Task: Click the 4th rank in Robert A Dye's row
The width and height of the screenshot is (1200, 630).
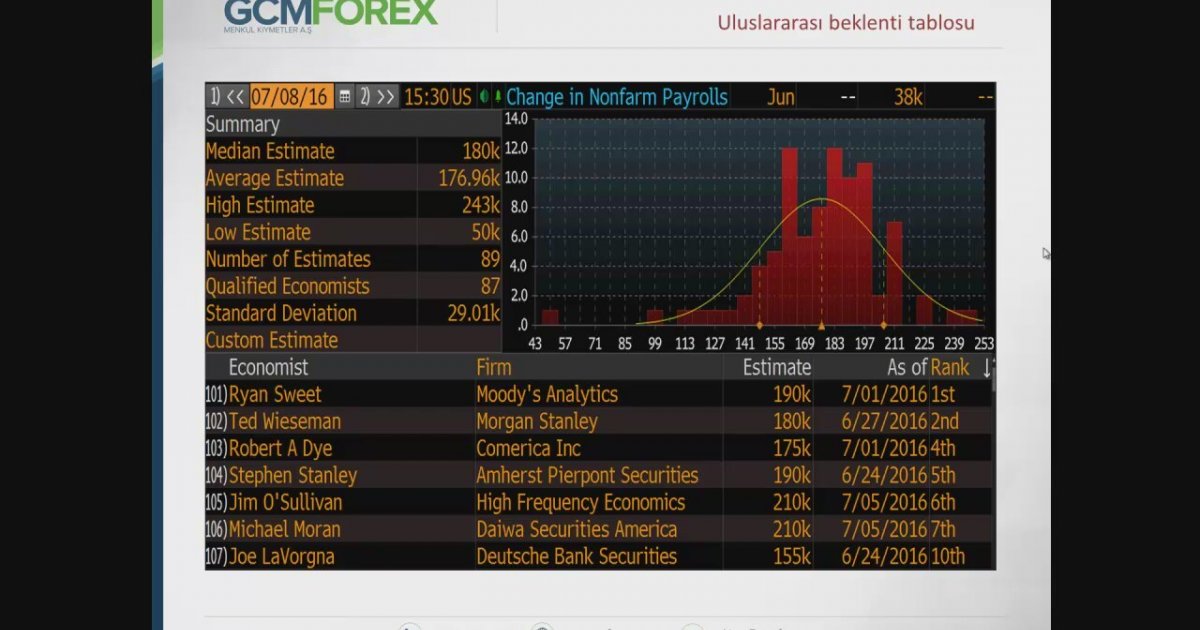Action: click(x=944, y=448)
